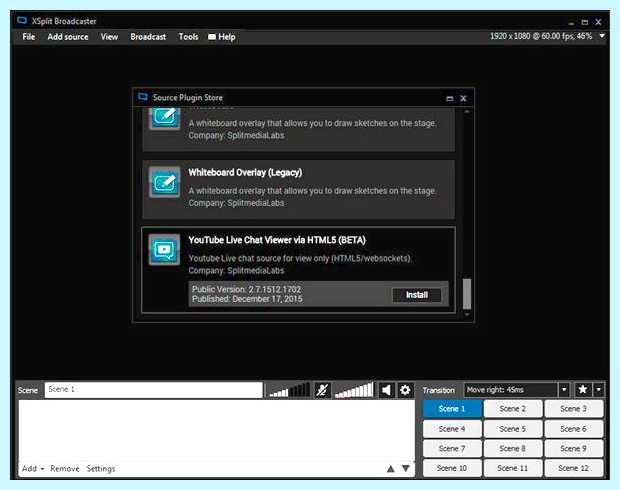Switch to Scene 4
Image resolution: width=620 pixels, height=490 pixels.
pyautogui.click(x=452, y=429)
